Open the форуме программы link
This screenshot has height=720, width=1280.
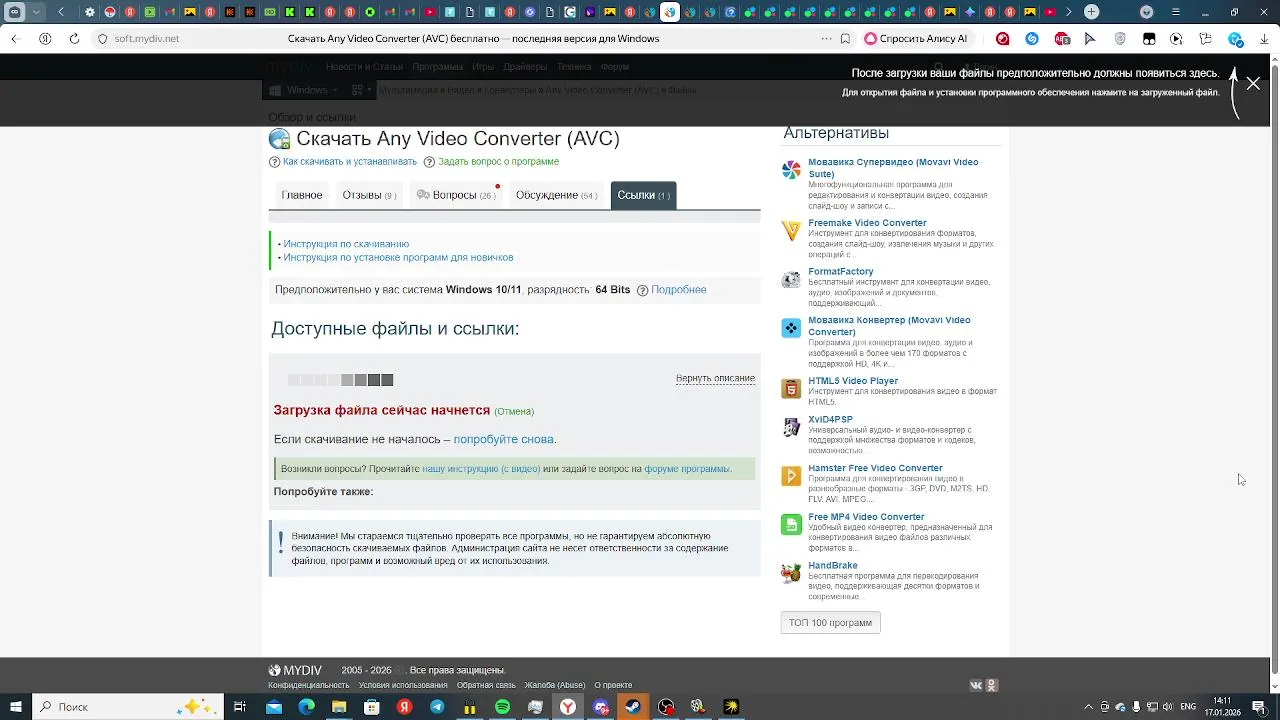[x=687, y=468]
